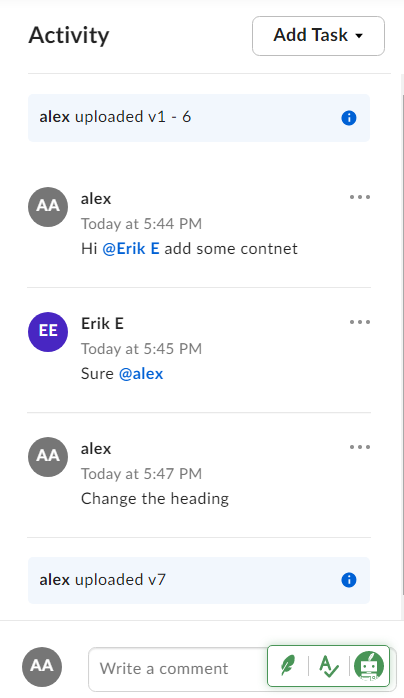Open info for alex uploaded v1 - 6
404x698 pixels.
click(x=348, y=118)
